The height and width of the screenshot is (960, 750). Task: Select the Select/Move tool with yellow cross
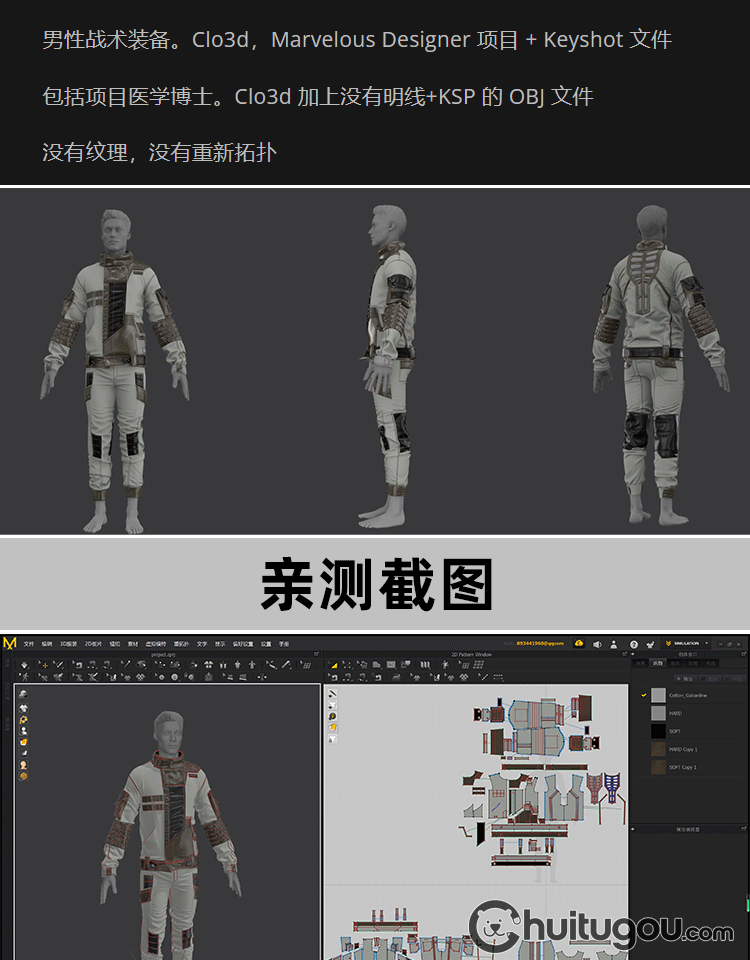pyautogui.click(x=44, y=665)
